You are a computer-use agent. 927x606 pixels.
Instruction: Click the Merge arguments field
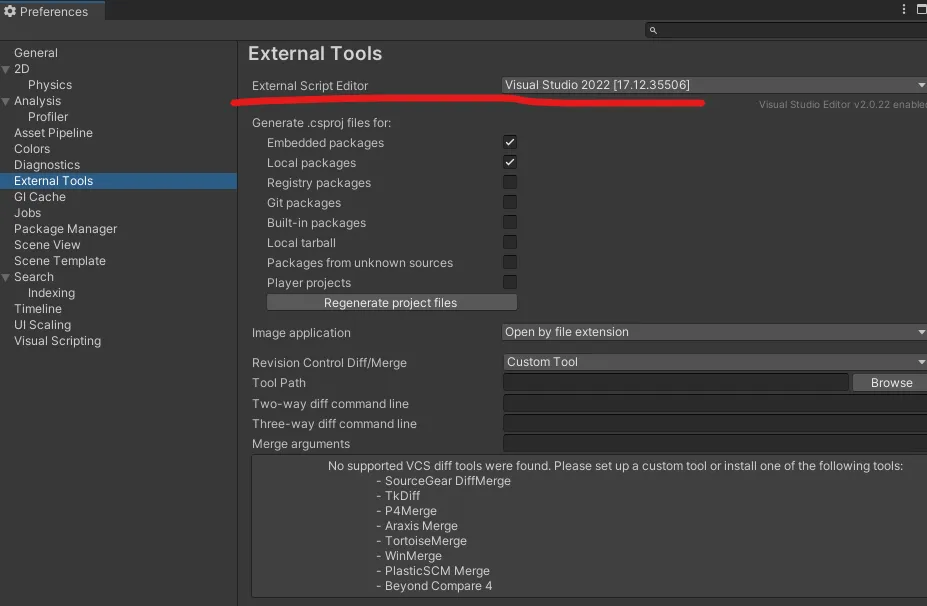pyautogui.click(x=715, y=443)
